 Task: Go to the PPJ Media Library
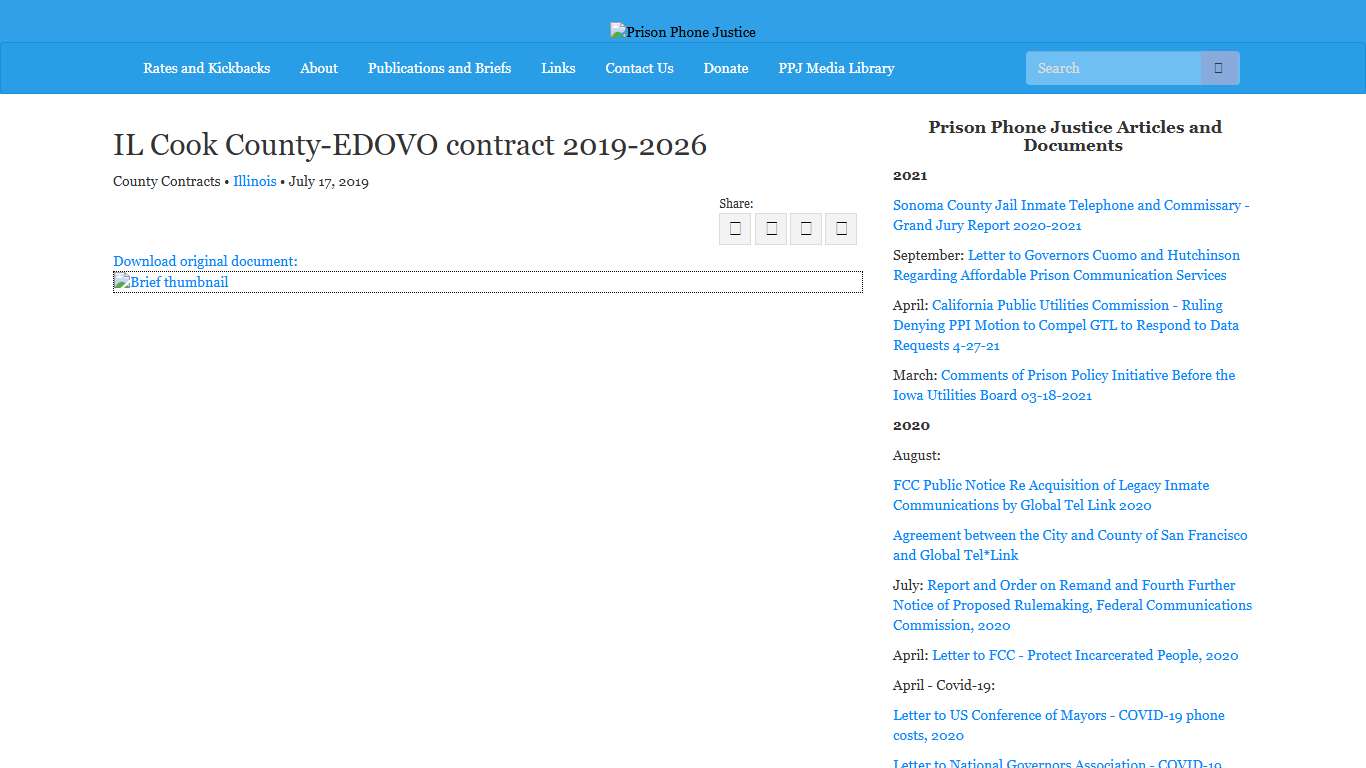pyautogui.click(x=836, y=68)
